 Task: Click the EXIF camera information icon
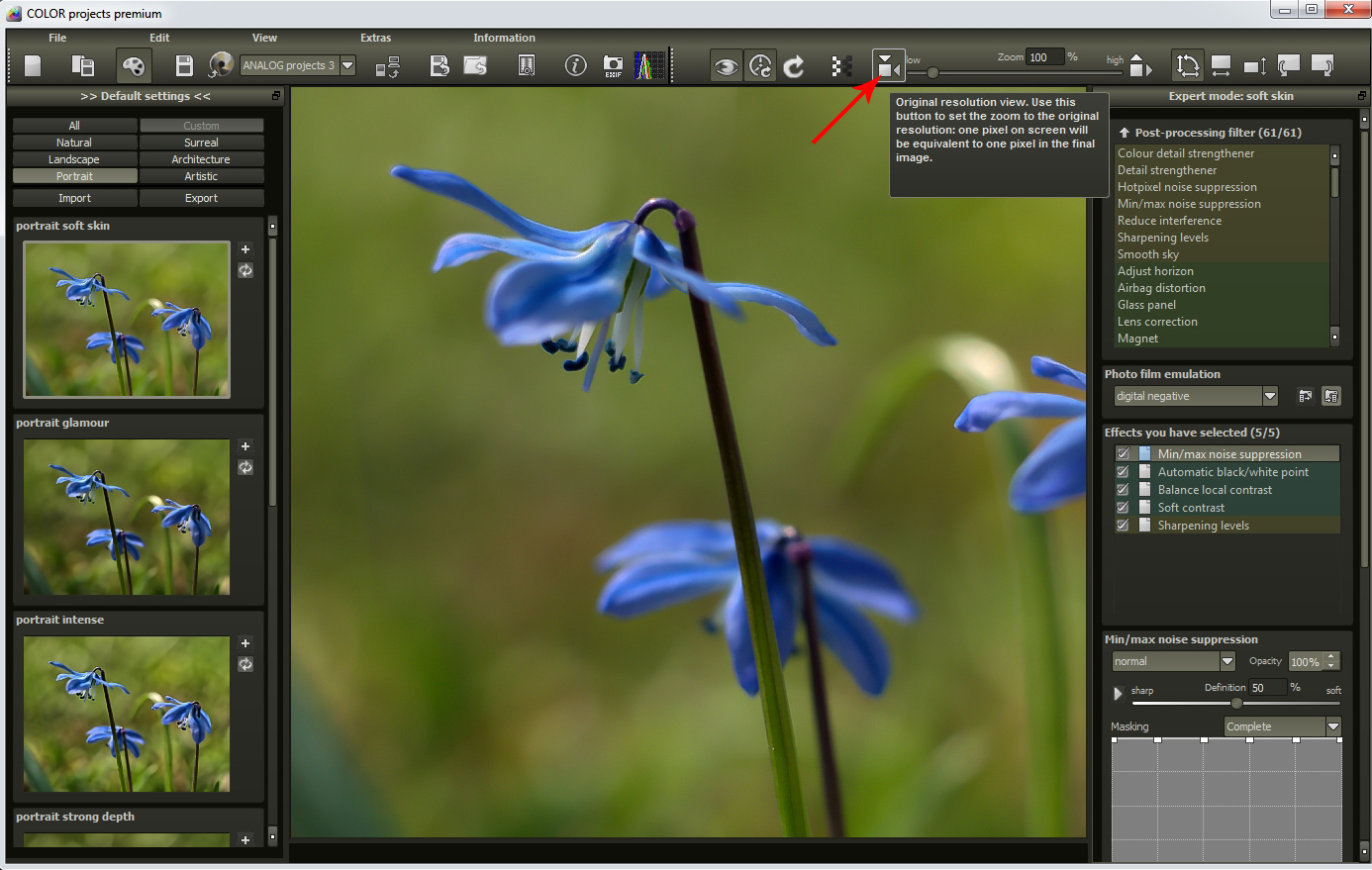[613, 66]
